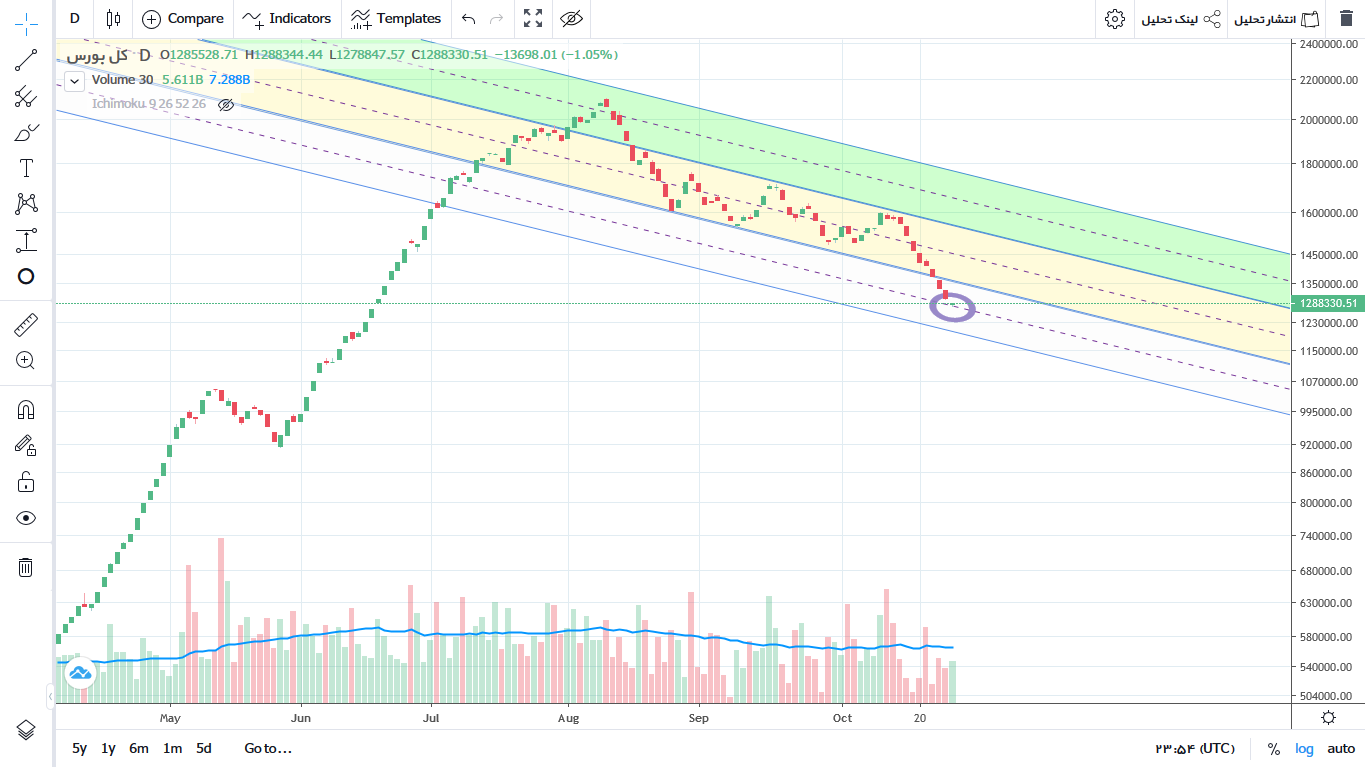Click the current price label 1288330.51
The height and width of the screenshot is (767, 1365).
point(1328,303)
